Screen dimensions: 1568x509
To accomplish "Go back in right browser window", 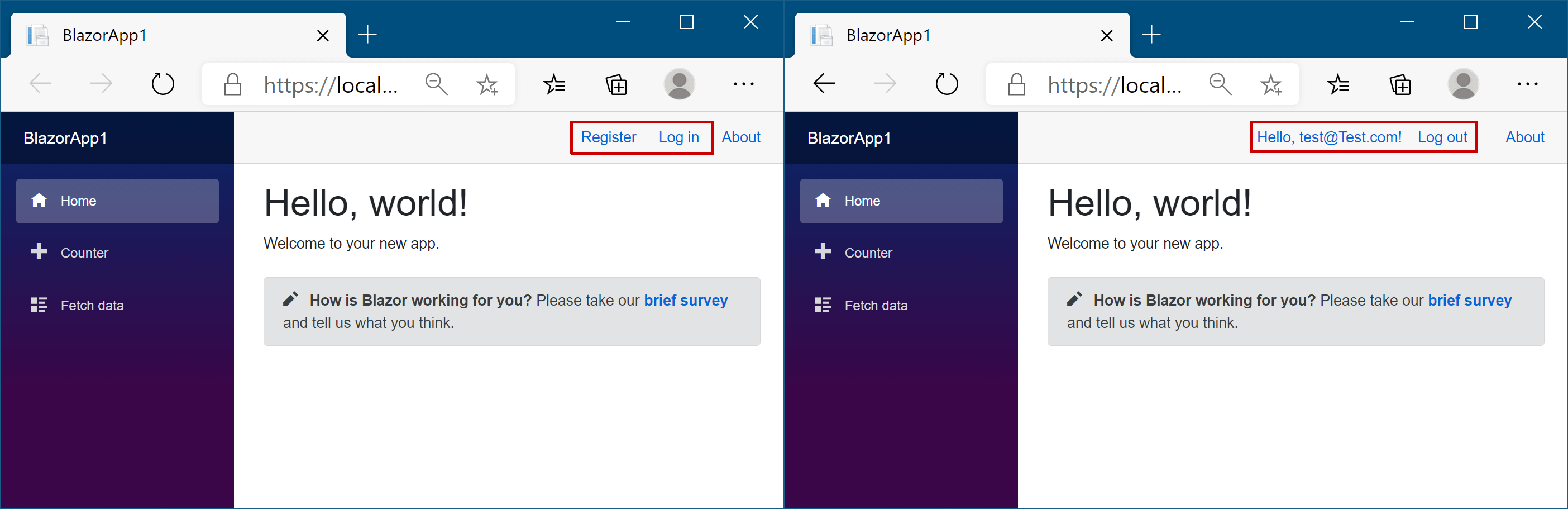I will [x=825, y=83].
